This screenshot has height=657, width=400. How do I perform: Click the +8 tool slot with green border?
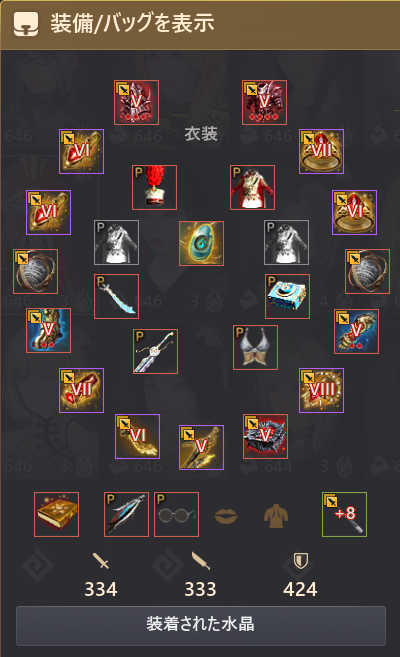[344, 515]
